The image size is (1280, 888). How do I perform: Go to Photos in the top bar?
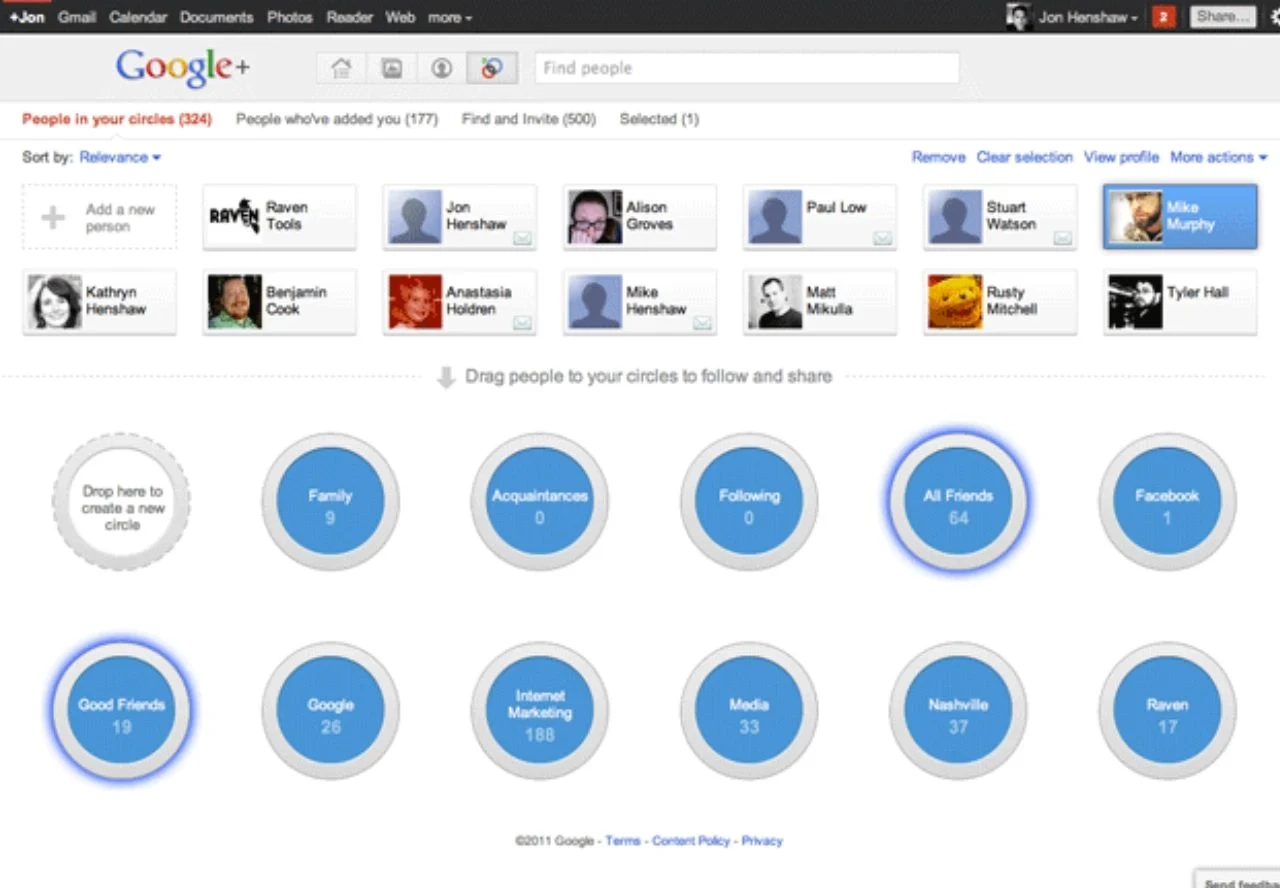point(290,17)
